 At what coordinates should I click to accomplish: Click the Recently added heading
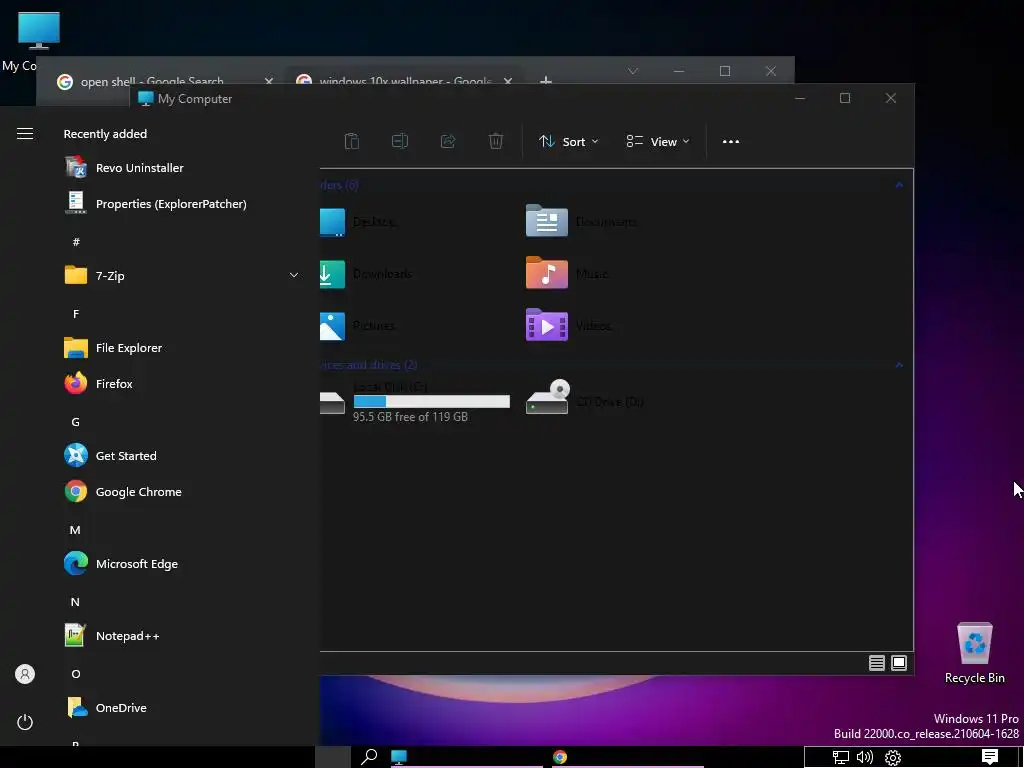point(105,134)
